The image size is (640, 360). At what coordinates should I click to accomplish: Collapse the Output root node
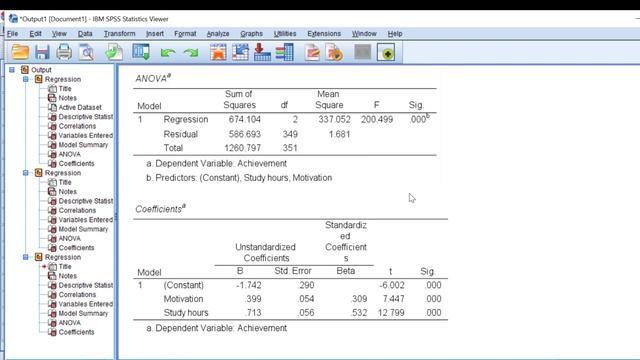point(12,70)
